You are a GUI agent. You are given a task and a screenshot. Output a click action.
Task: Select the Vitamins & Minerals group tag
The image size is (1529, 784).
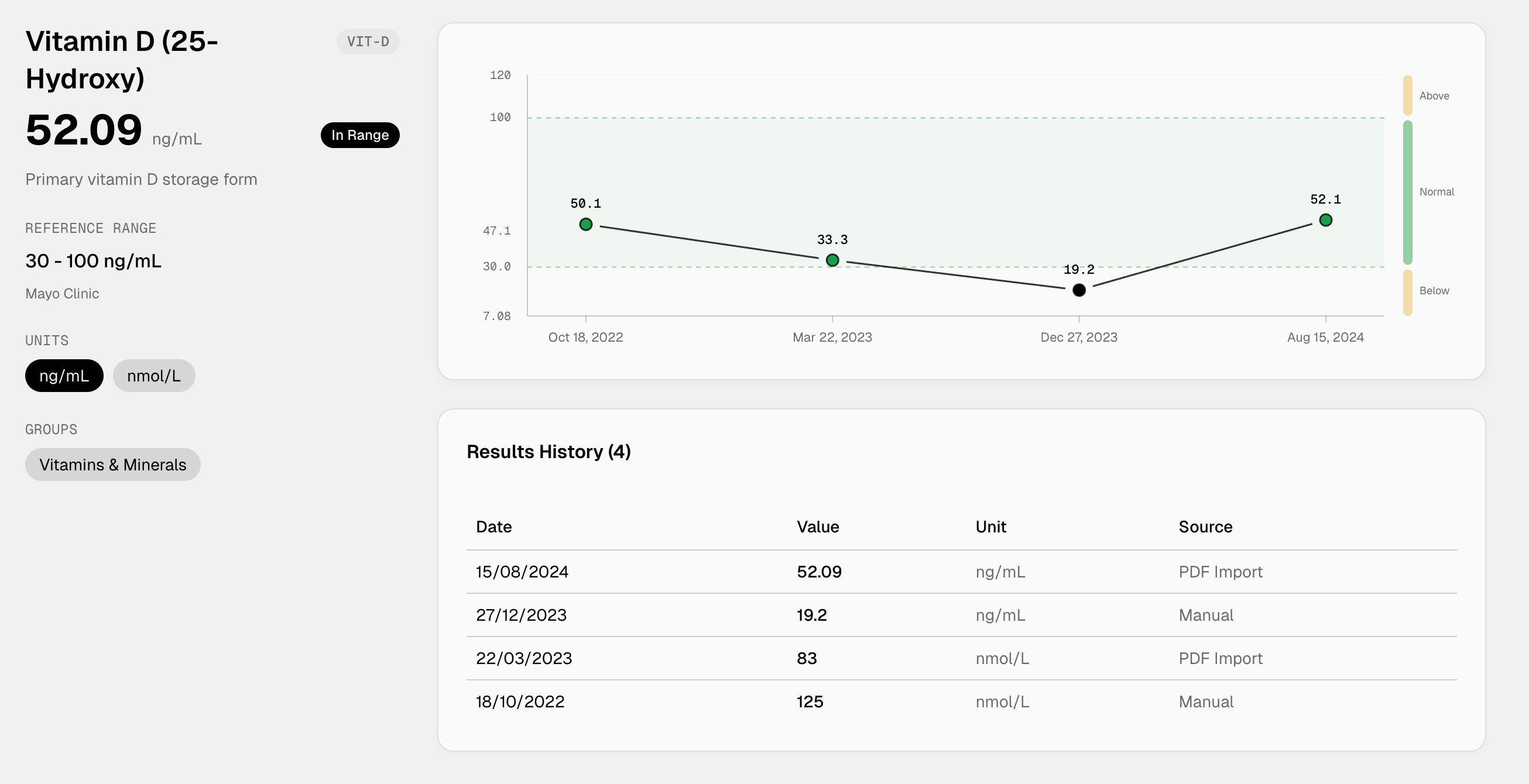113,465
